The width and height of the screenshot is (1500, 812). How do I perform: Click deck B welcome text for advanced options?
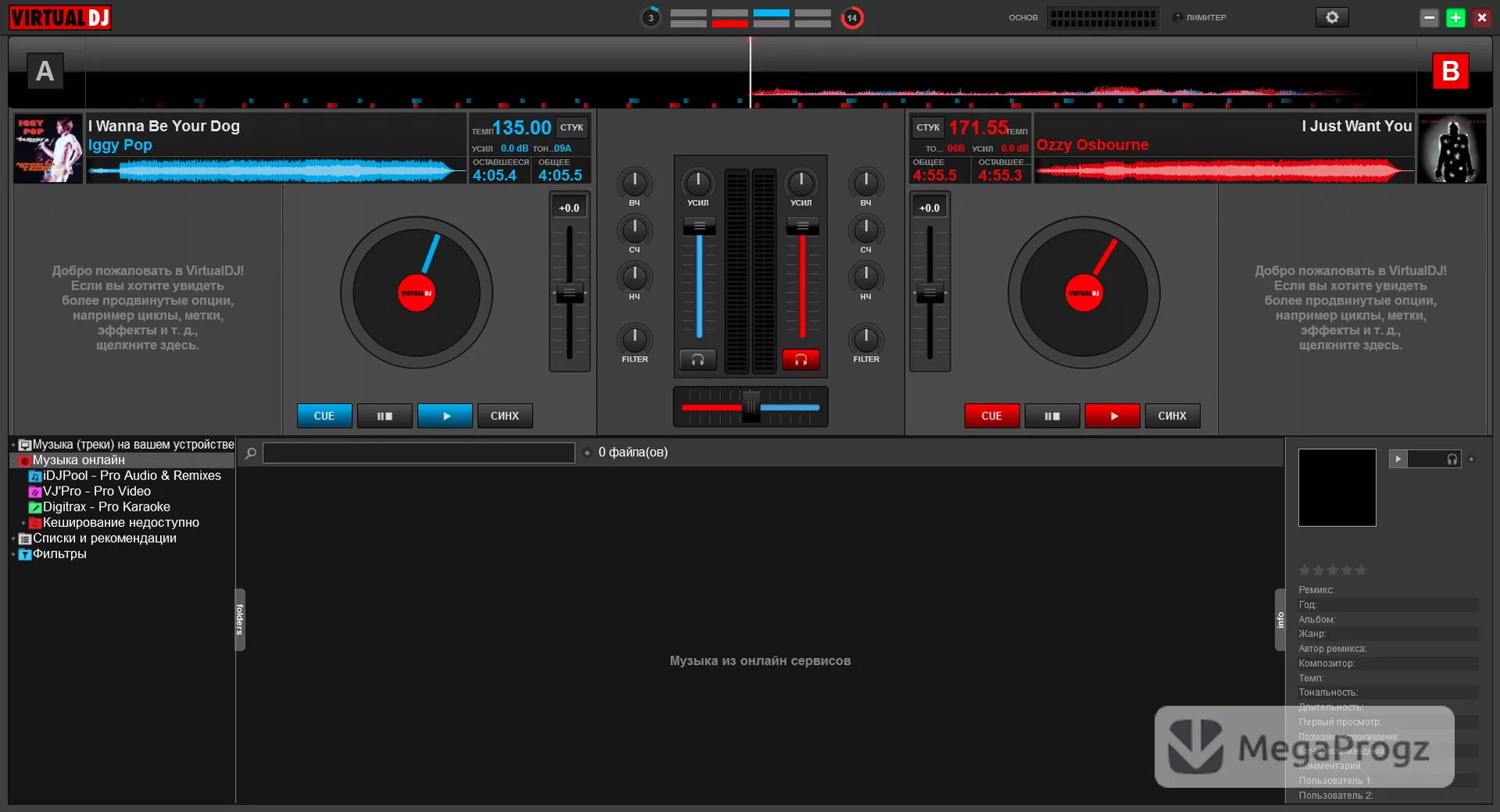(x=1350, y=308)
